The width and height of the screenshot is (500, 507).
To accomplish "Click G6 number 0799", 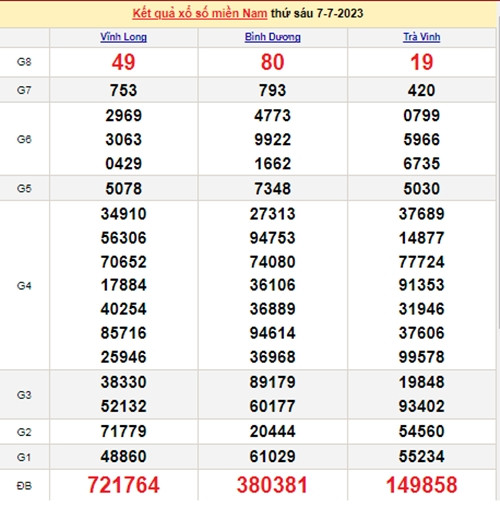I will click(422, 115).
